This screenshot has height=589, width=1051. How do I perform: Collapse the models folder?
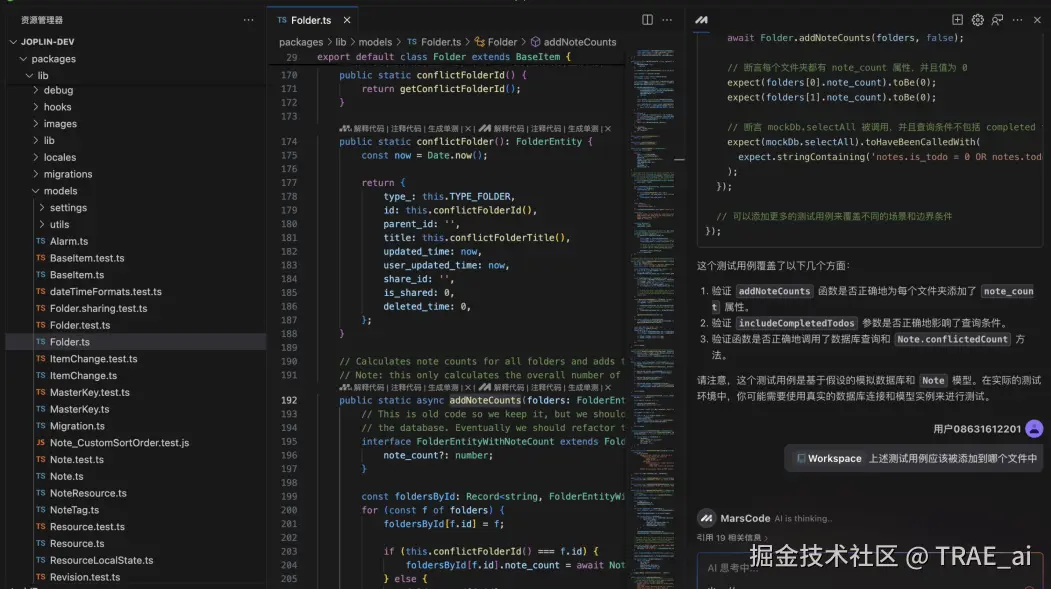coord(36,191)
